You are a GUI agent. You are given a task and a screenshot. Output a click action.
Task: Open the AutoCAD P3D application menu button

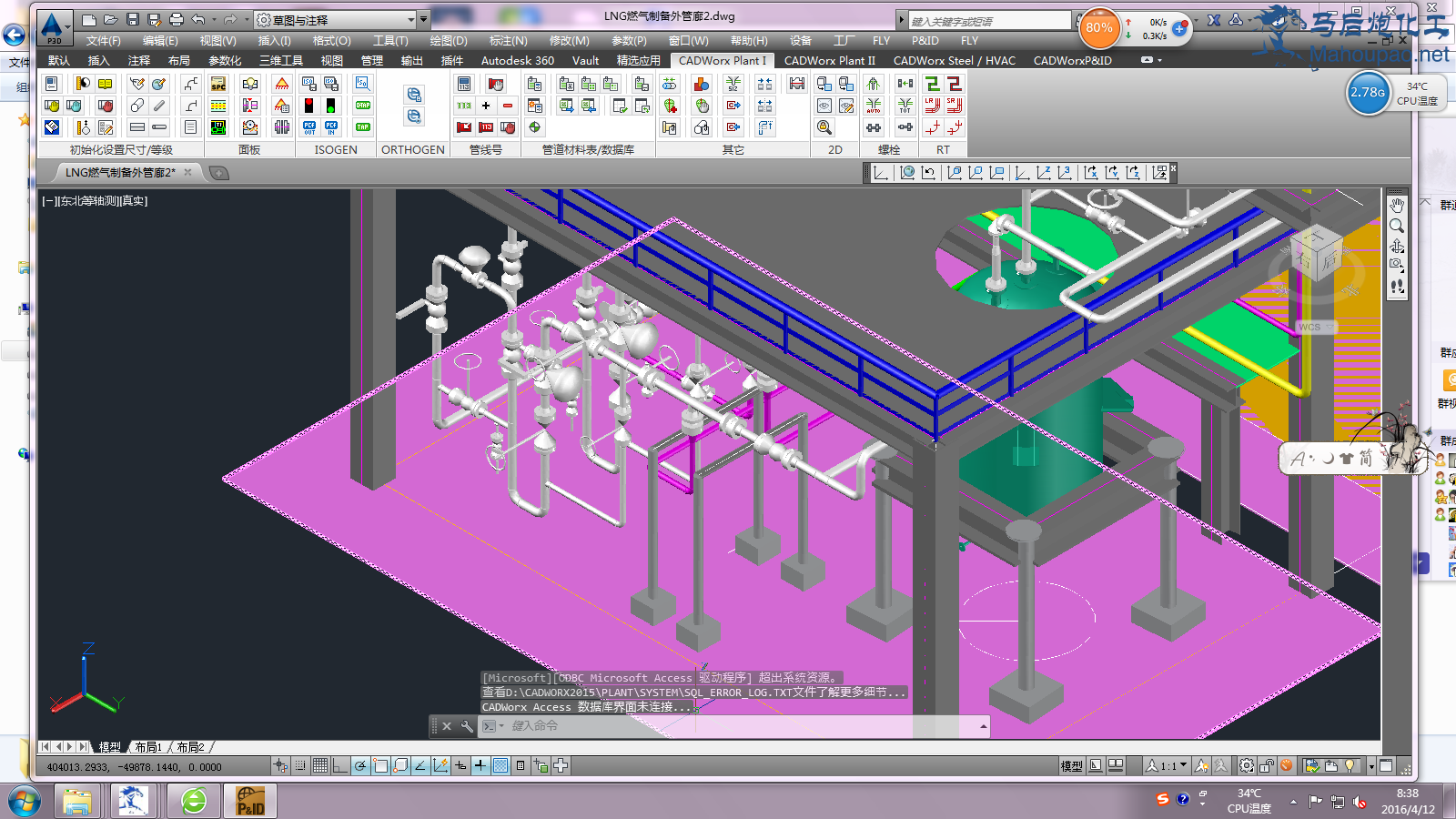click(x=53, y=27)
